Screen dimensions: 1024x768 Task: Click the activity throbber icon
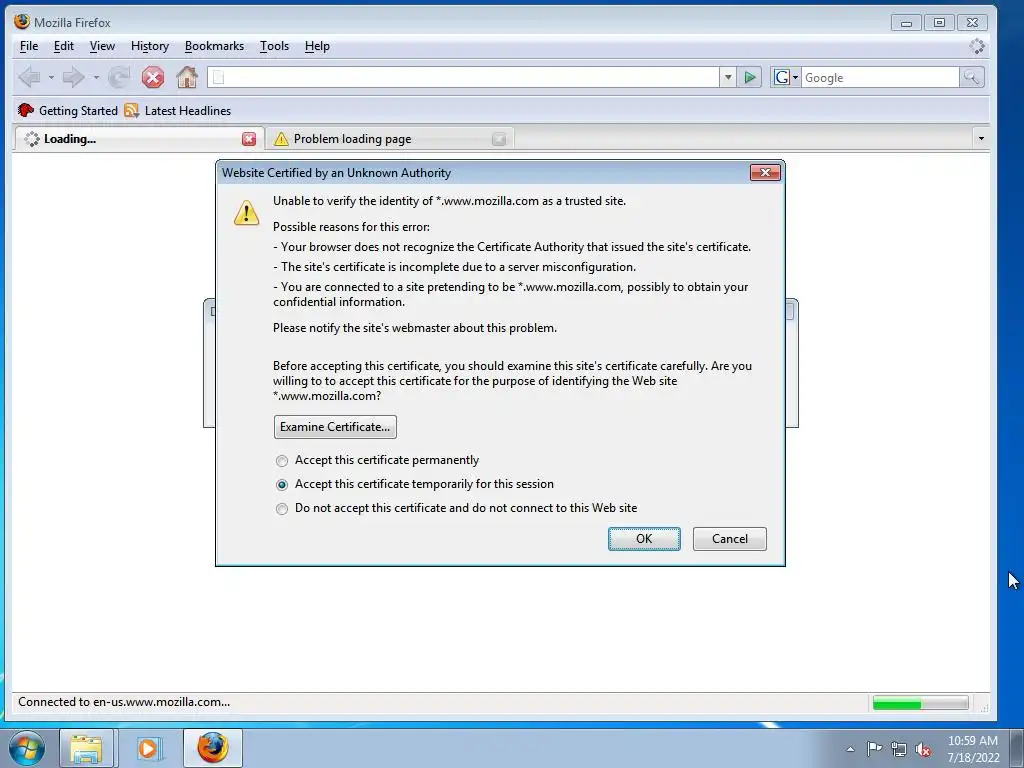pyautogui.click(x=977, y=46)
